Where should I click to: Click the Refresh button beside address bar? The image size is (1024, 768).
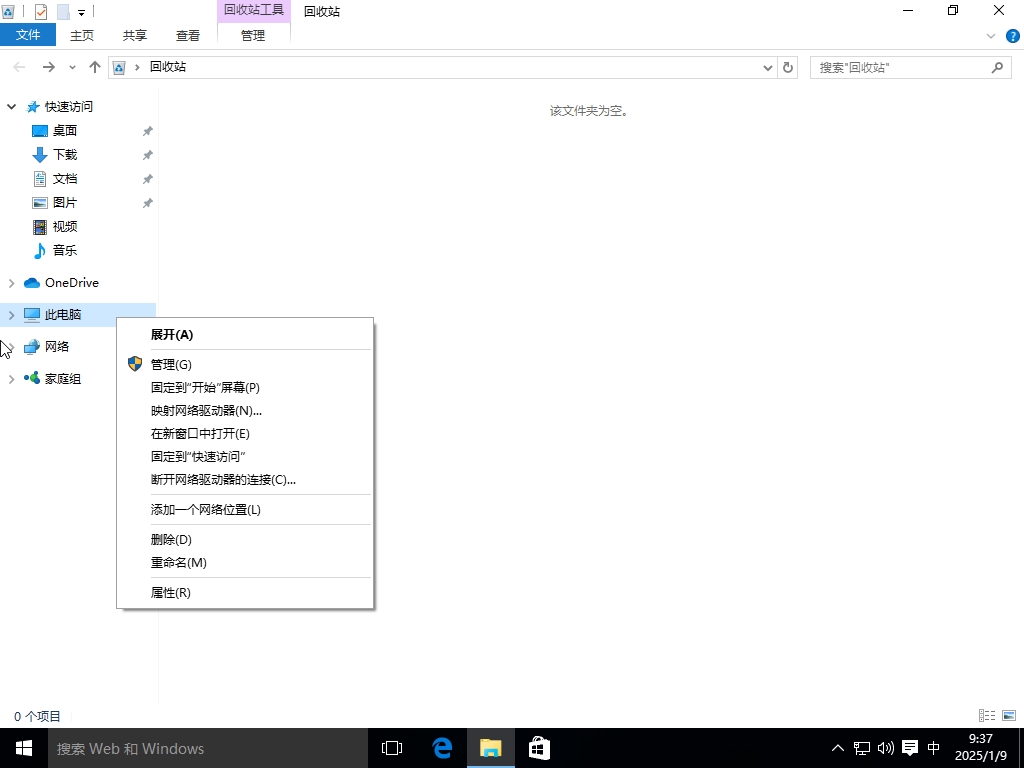pos(788,67)
